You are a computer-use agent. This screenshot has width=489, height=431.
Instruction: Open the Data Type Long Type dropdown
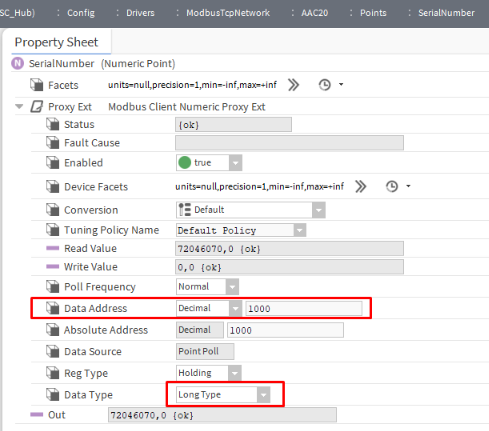[x=263, y=395]
